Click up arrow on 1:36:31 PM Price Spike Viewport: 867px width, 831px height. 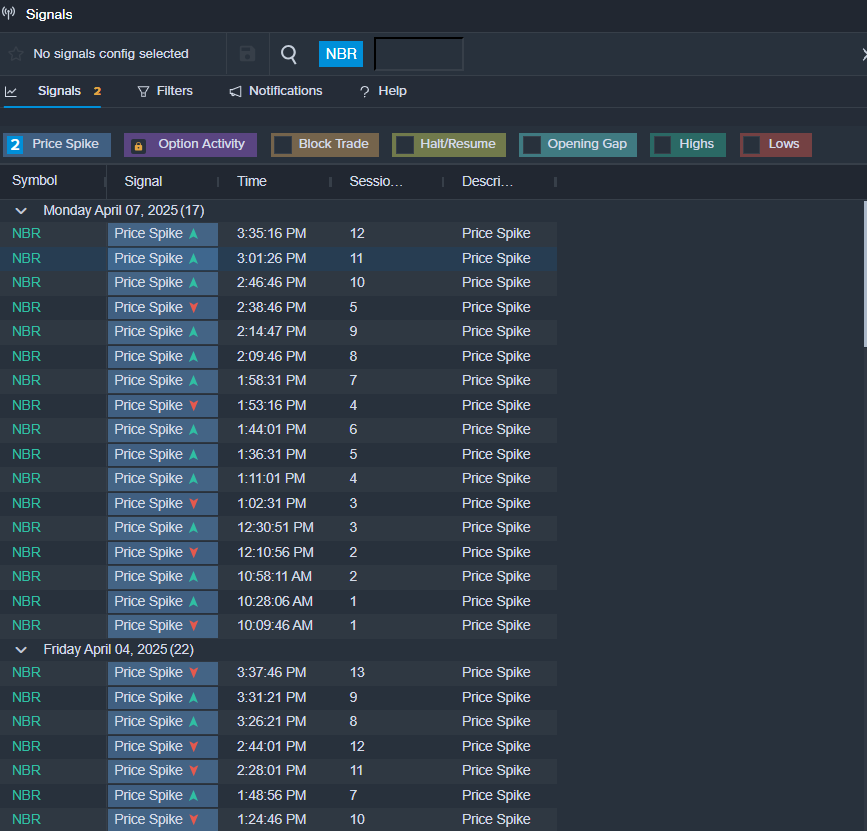point(194,454)
